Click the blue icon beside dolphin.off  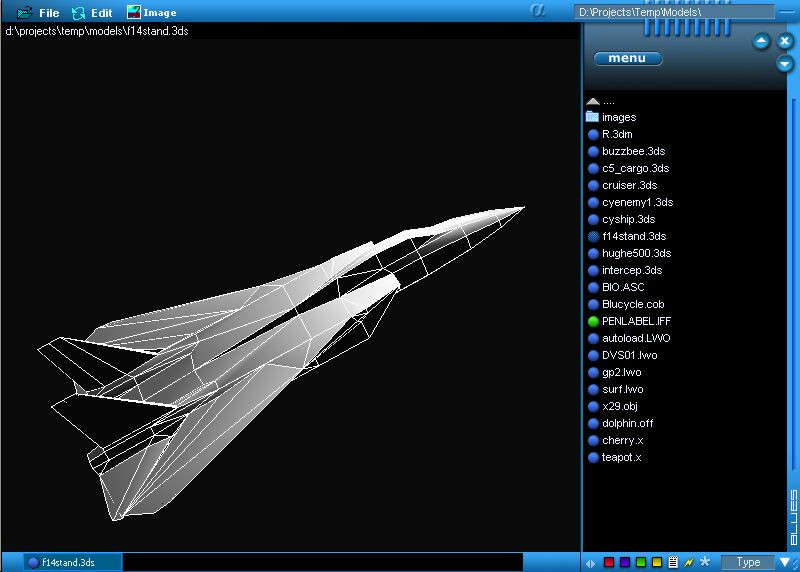point(593,424)
